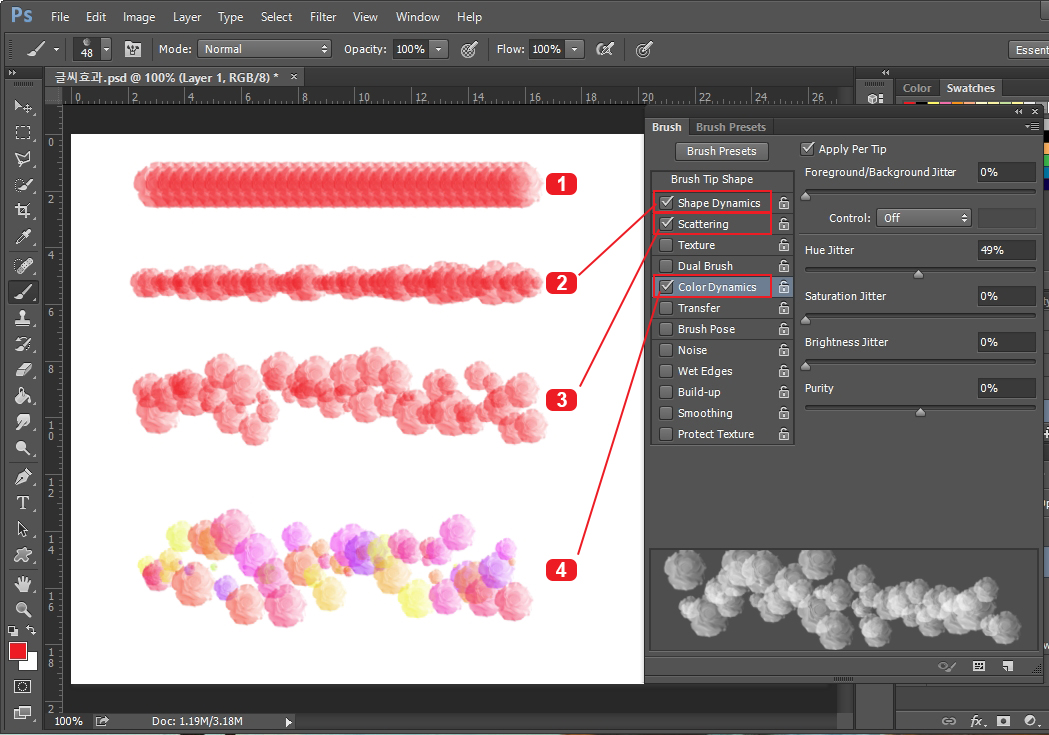Swap foreground and background colors
The height and width of the screenshot is (735, 1049).
[x=31, y=630]
